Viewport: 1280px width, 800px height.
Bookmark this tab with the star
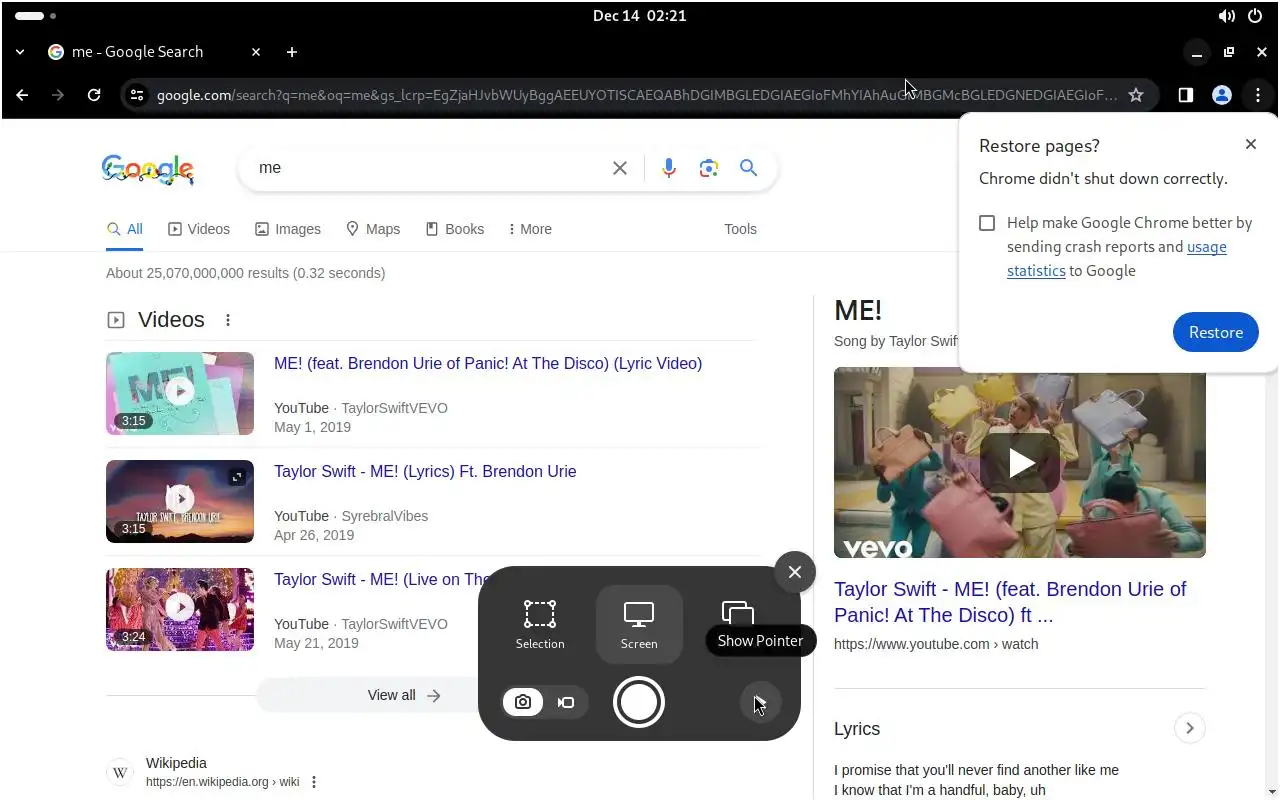pyautogui.click(x=1136, y=95)
